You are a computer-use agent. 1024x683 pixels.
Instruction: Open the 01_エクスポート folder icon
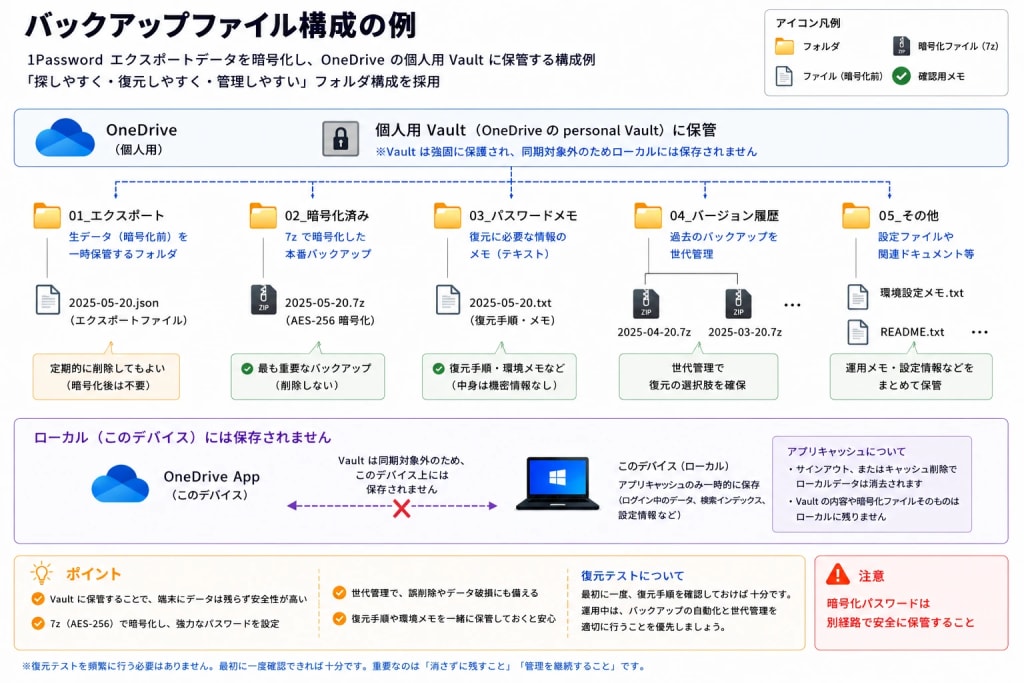pos(47,215)
